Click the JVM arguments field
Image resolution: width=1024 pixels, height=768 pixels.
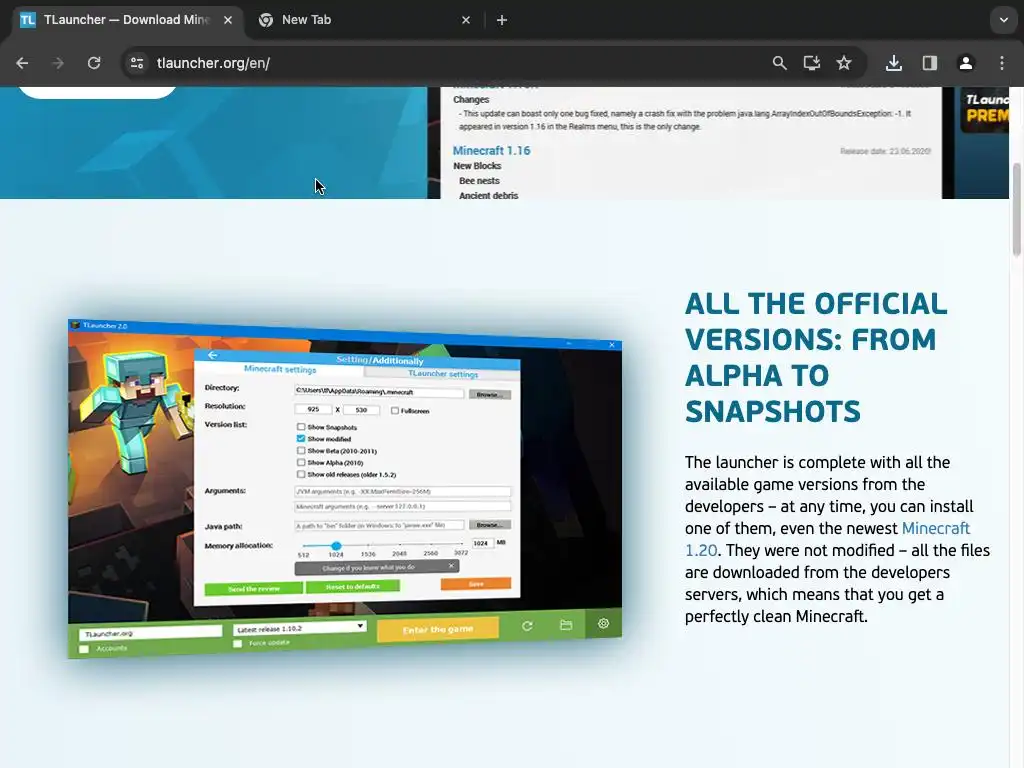402,491
